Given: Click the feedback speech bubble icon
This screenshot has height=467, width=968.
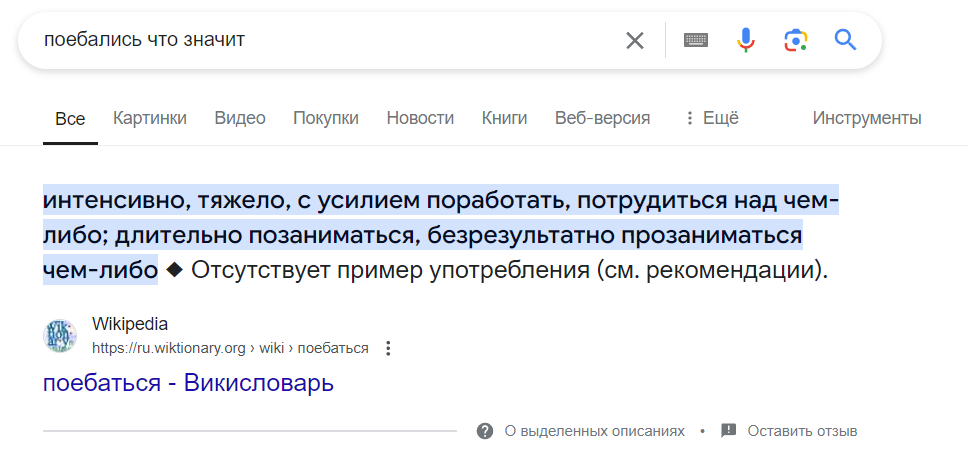Looking at the screenshot, I should pyautogui.click(x=729, y=431).
